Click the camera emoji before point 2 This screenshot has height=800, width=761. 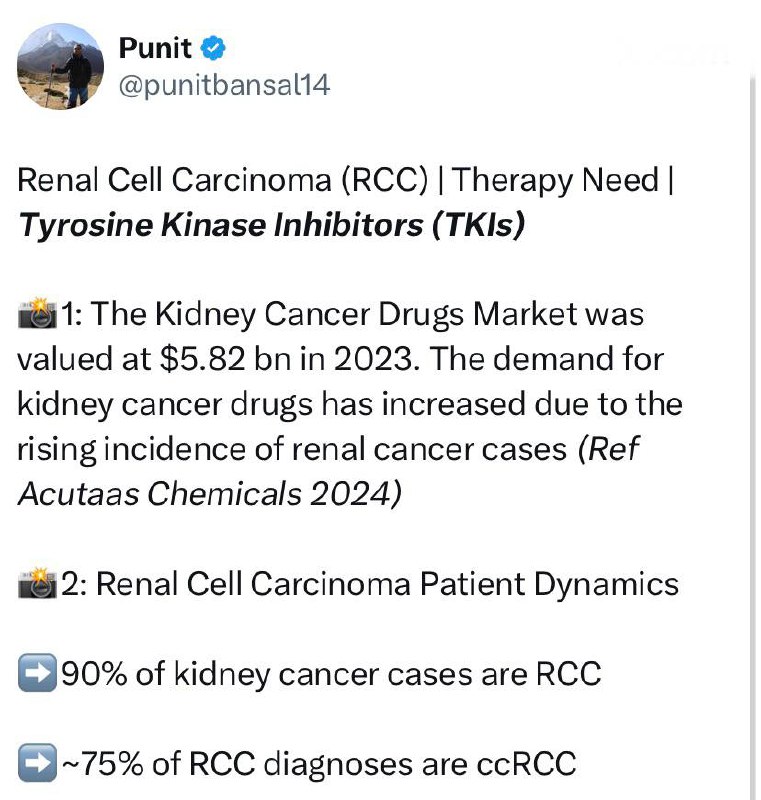pos(39,584)
